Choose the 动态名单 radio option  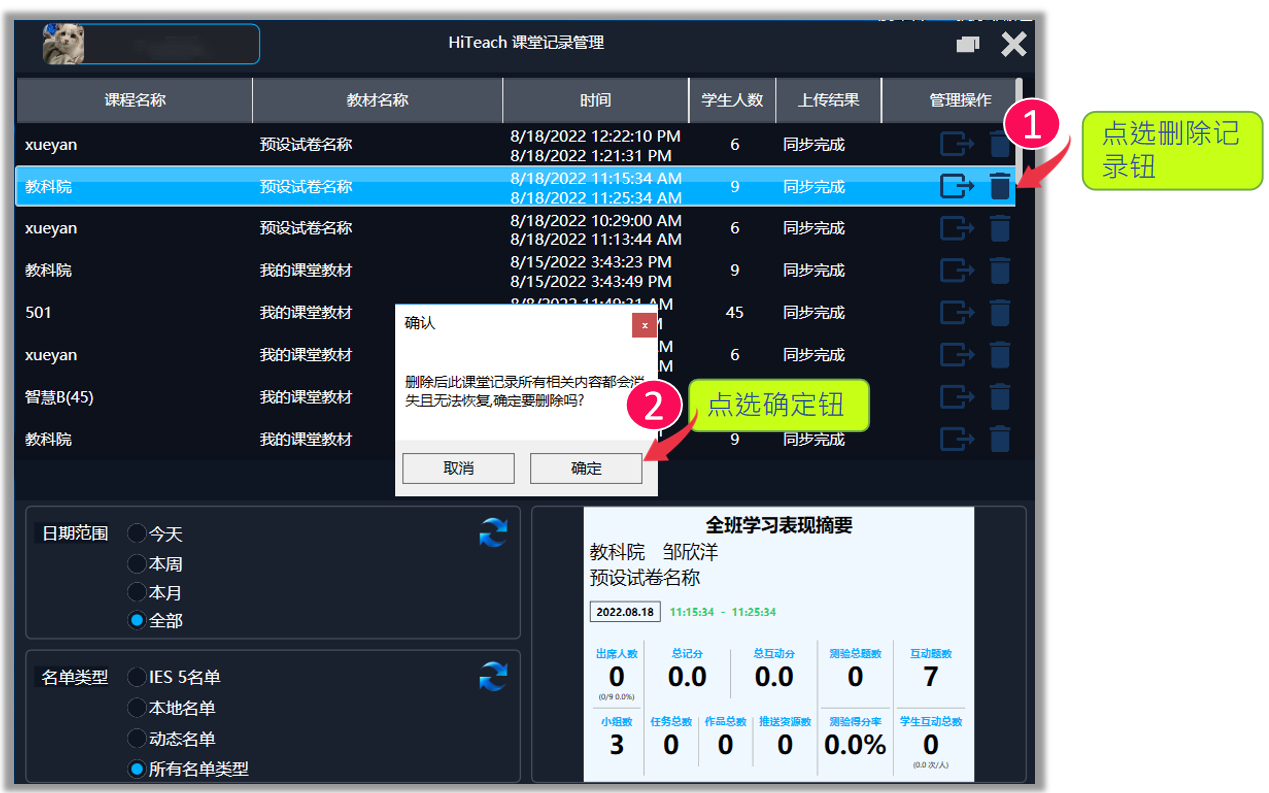point(137,739)
